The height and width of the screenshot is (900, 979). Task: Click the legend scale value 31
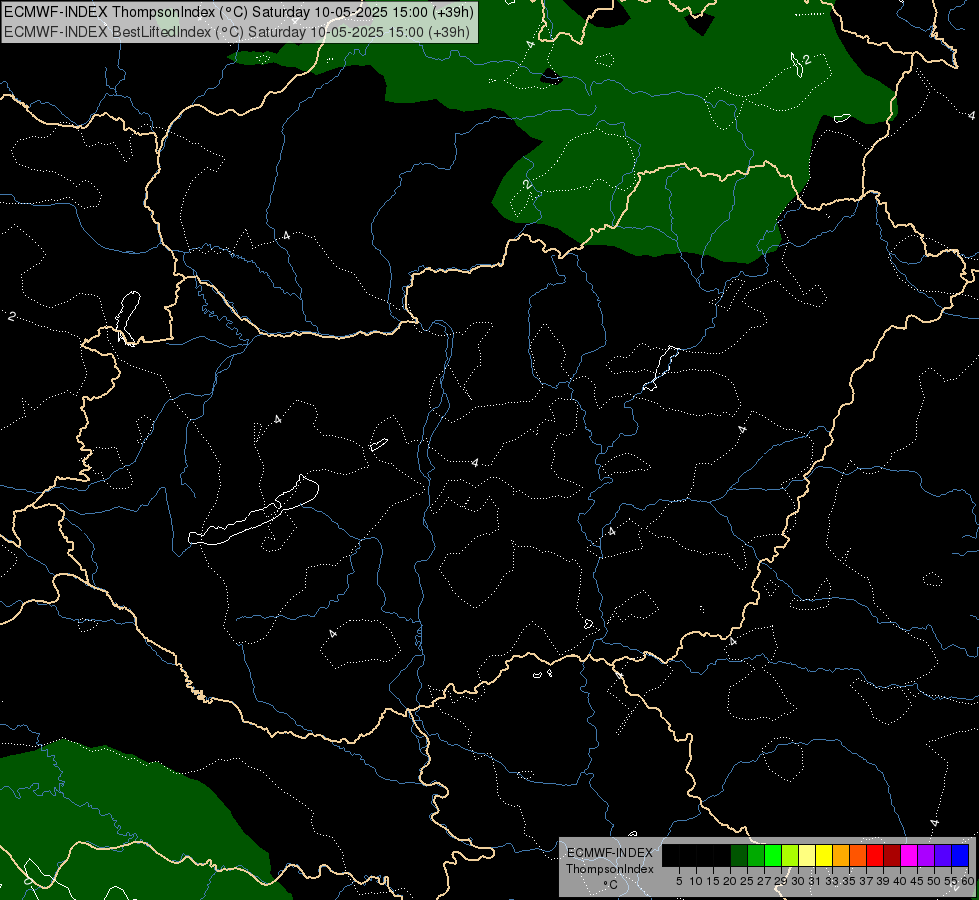click(x=815, y=881)
